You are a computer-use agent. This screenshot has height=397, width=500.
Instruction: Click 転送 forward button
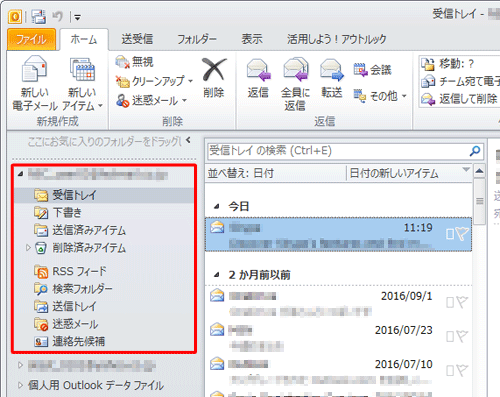pos(332,79)
